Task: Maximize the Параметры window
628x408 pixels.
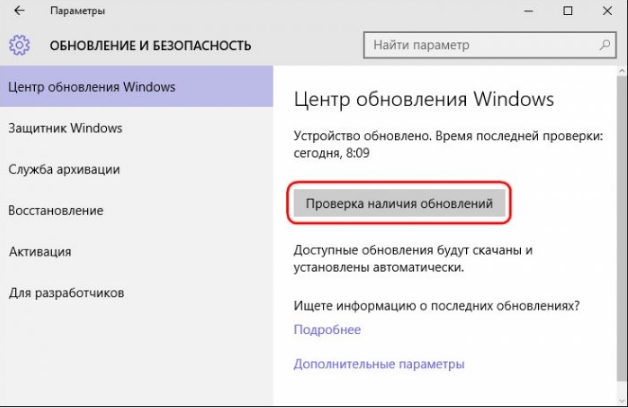Action: coord(568,12)
